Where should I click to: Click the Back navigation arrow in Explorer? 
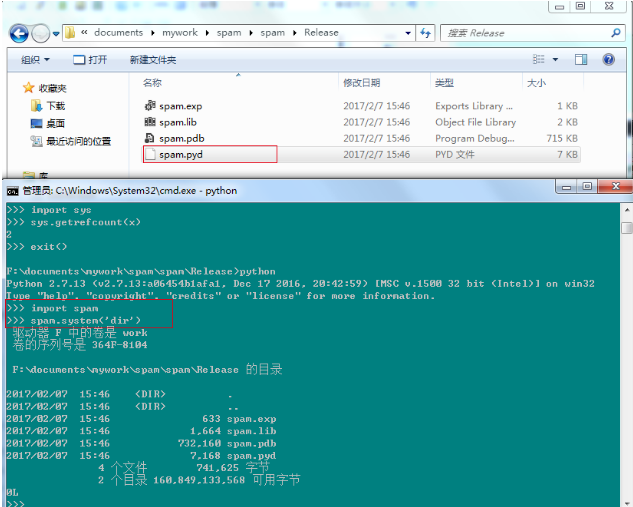[x=19, y=33]
